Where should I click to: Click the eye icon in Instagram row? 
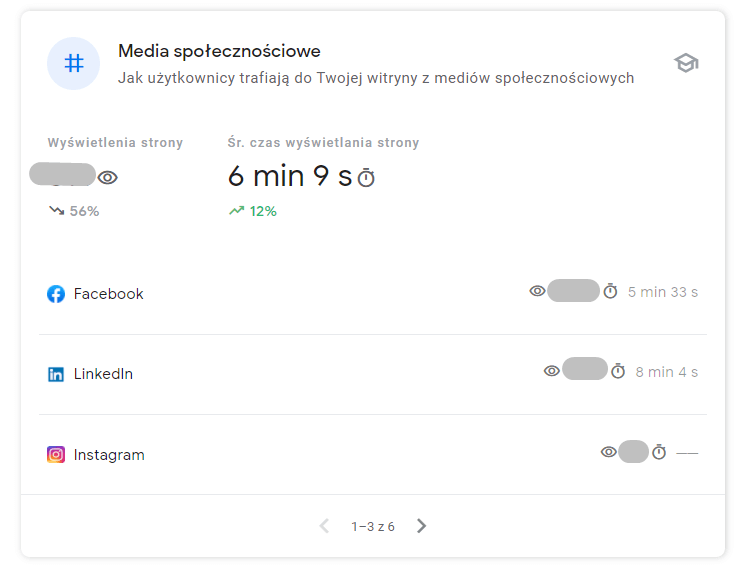[608, 452]
